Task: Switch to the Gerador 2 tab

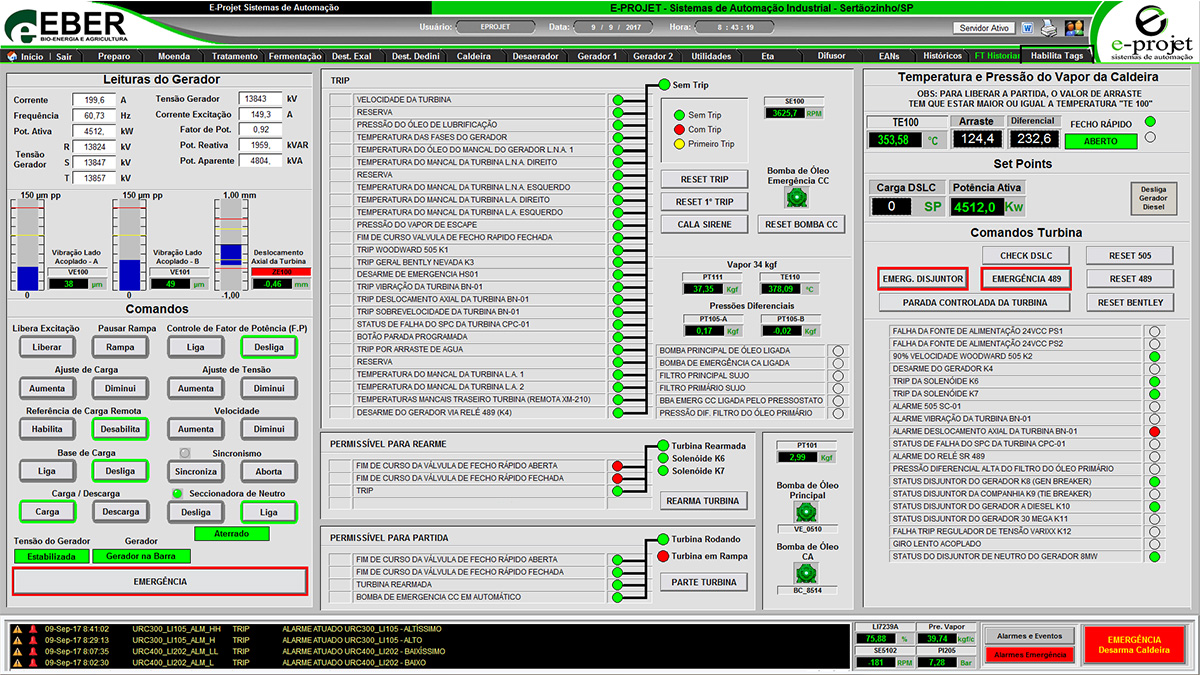Action: pos(653,57)
